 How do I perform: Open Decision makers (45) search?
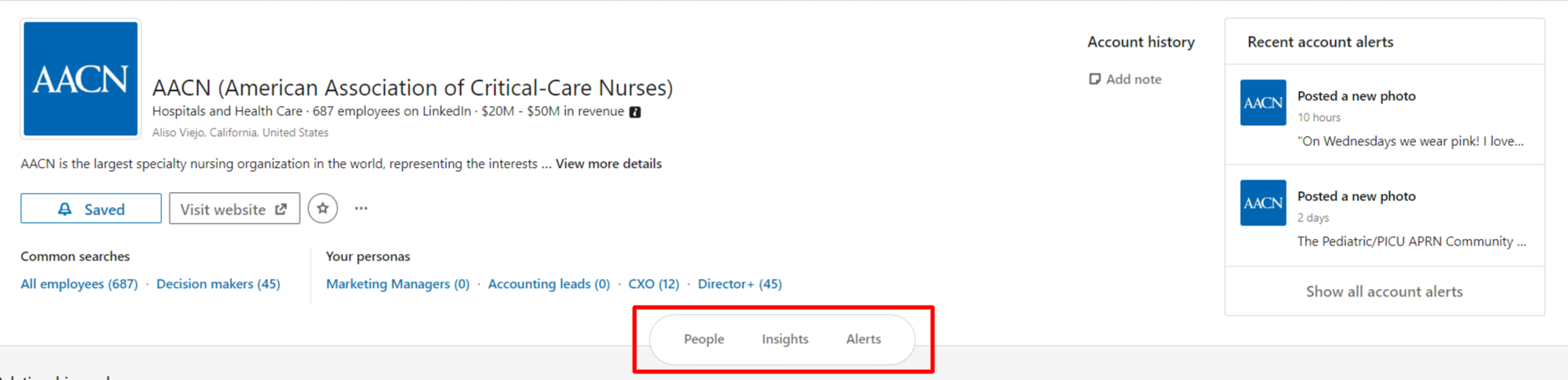(218, 284)
